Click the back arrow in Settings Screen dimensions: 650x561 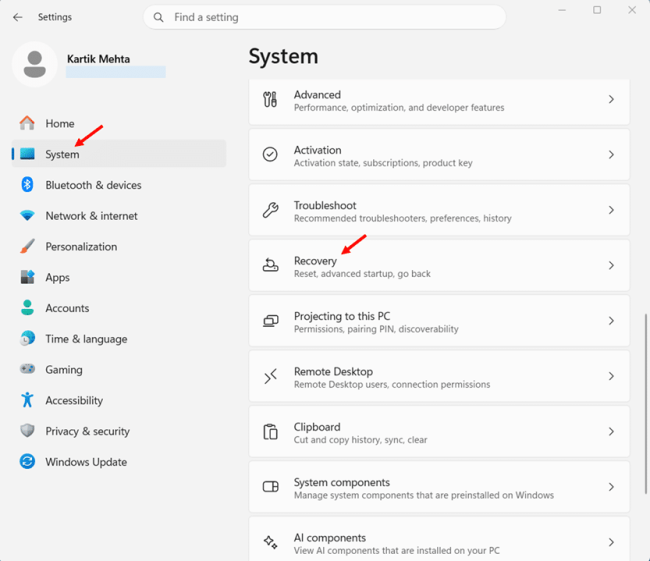(17, 17)
